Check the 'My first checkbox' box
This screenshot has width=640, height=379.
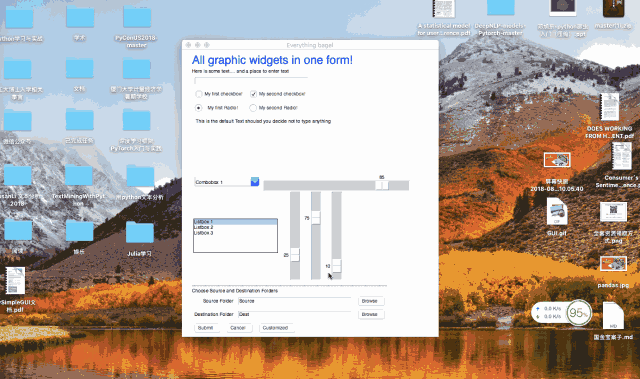click(199, 94)
